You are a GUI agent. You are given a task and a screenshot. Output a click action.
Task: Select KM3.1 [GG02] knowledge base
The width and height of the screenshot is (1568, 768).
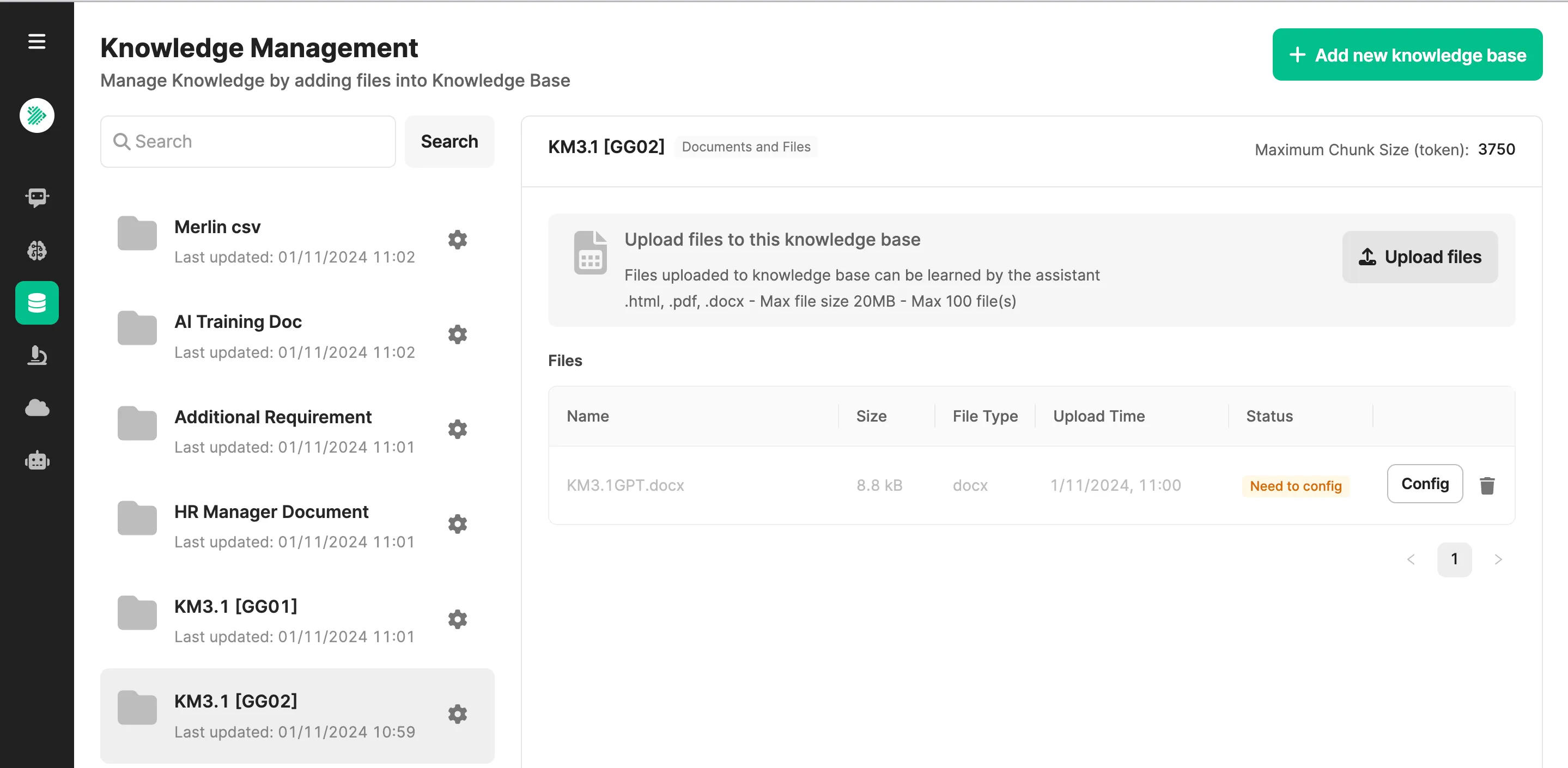tap(297, 716)
